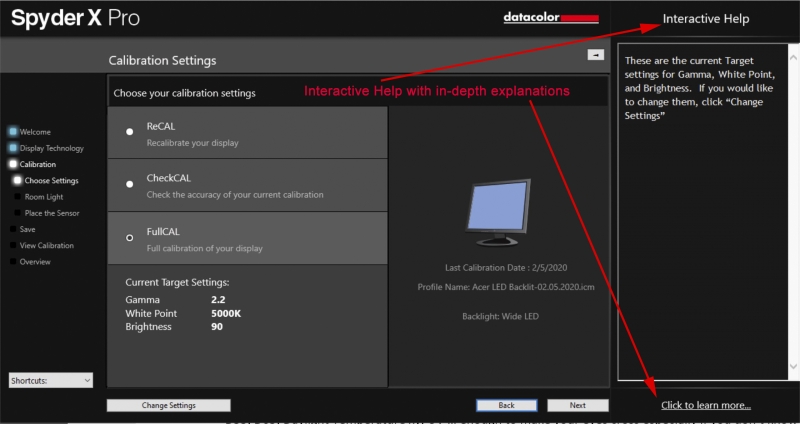
Task: Click the 'Full calibration of your display' description
Action: coord(205,248)
